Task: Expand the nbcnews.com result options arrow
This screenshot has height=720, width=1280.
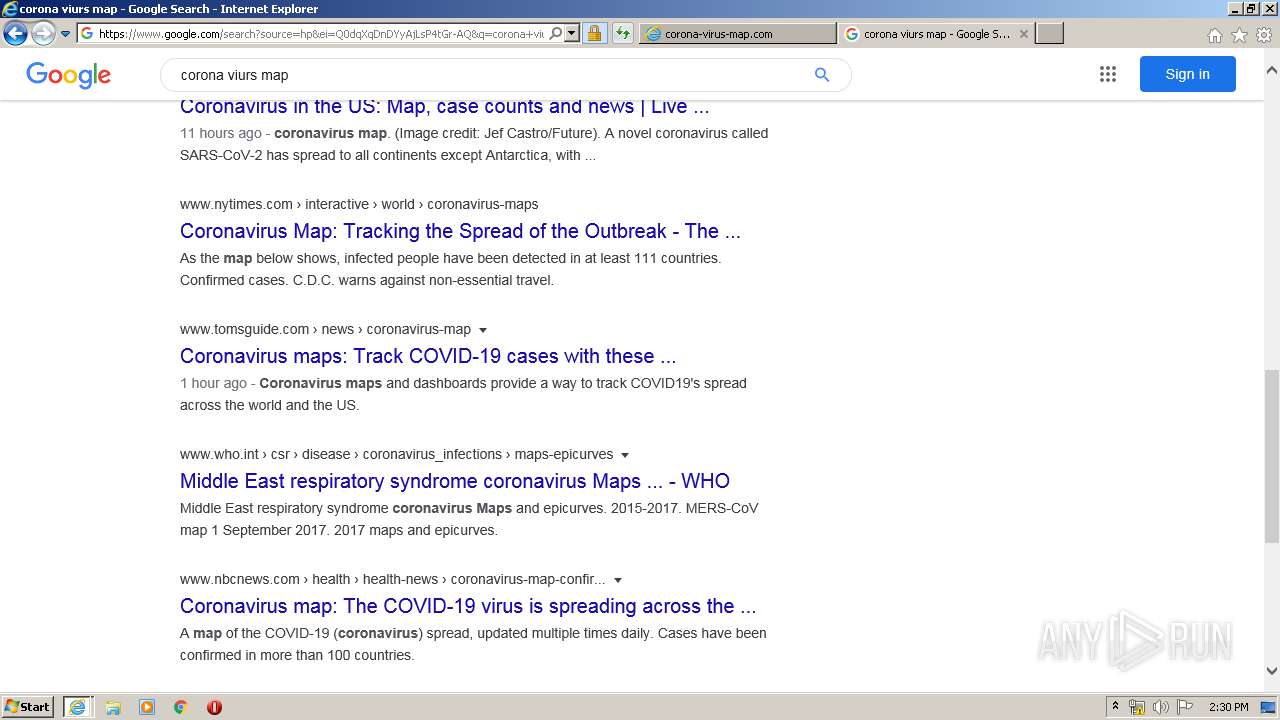Action: click(618, 580)
